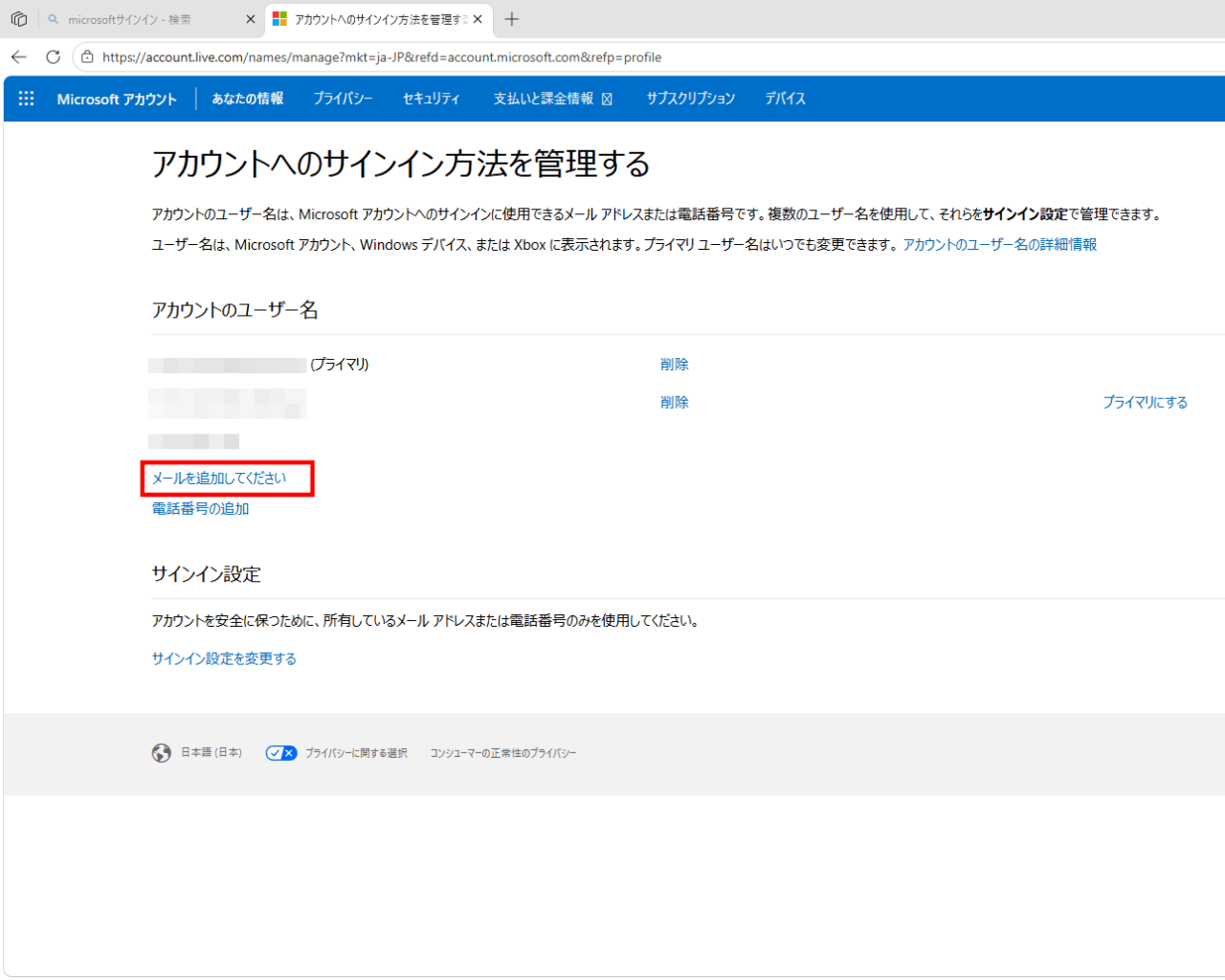Screen dimensions: 1225x980
Task: Click プライマリにする for the second username
Action: pyautogui.click(x=1145, y=403)
